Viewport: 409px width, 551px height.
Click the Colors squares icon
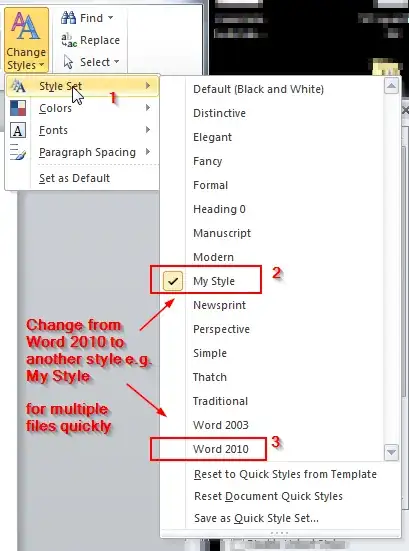(18, 108)
